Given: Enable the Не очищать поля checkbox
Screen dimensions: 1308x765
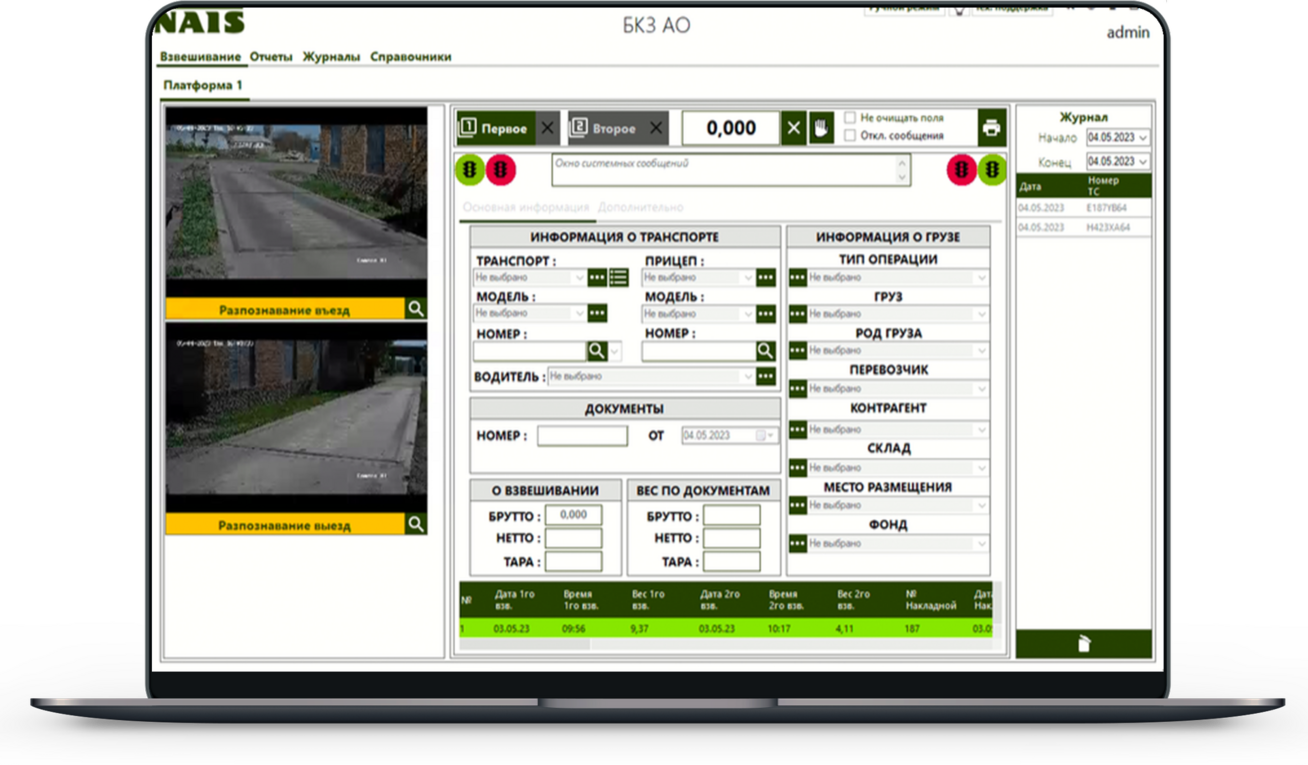Looking at the screenshot, I should [850, 118].
